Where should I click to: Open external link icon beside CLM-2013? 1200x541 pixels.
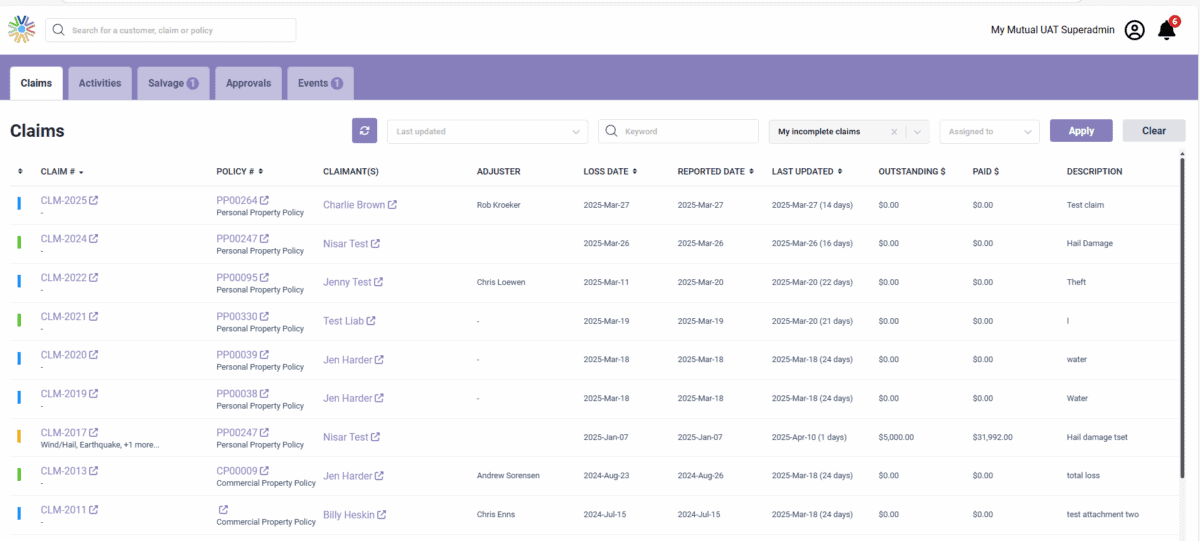(94, 471)
